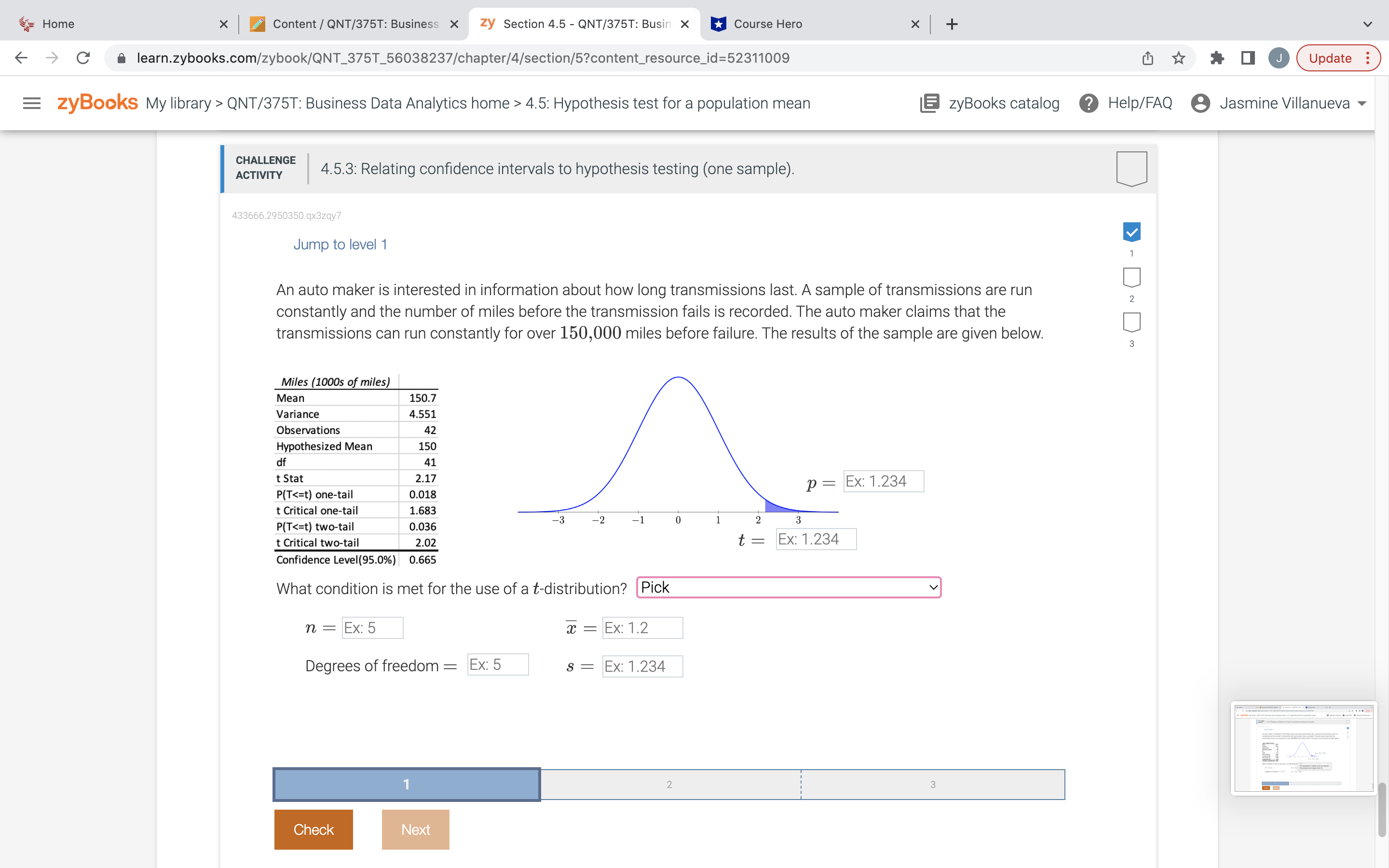Expand the Jasmine Villanueva account dropdown

pos(1362,103)
